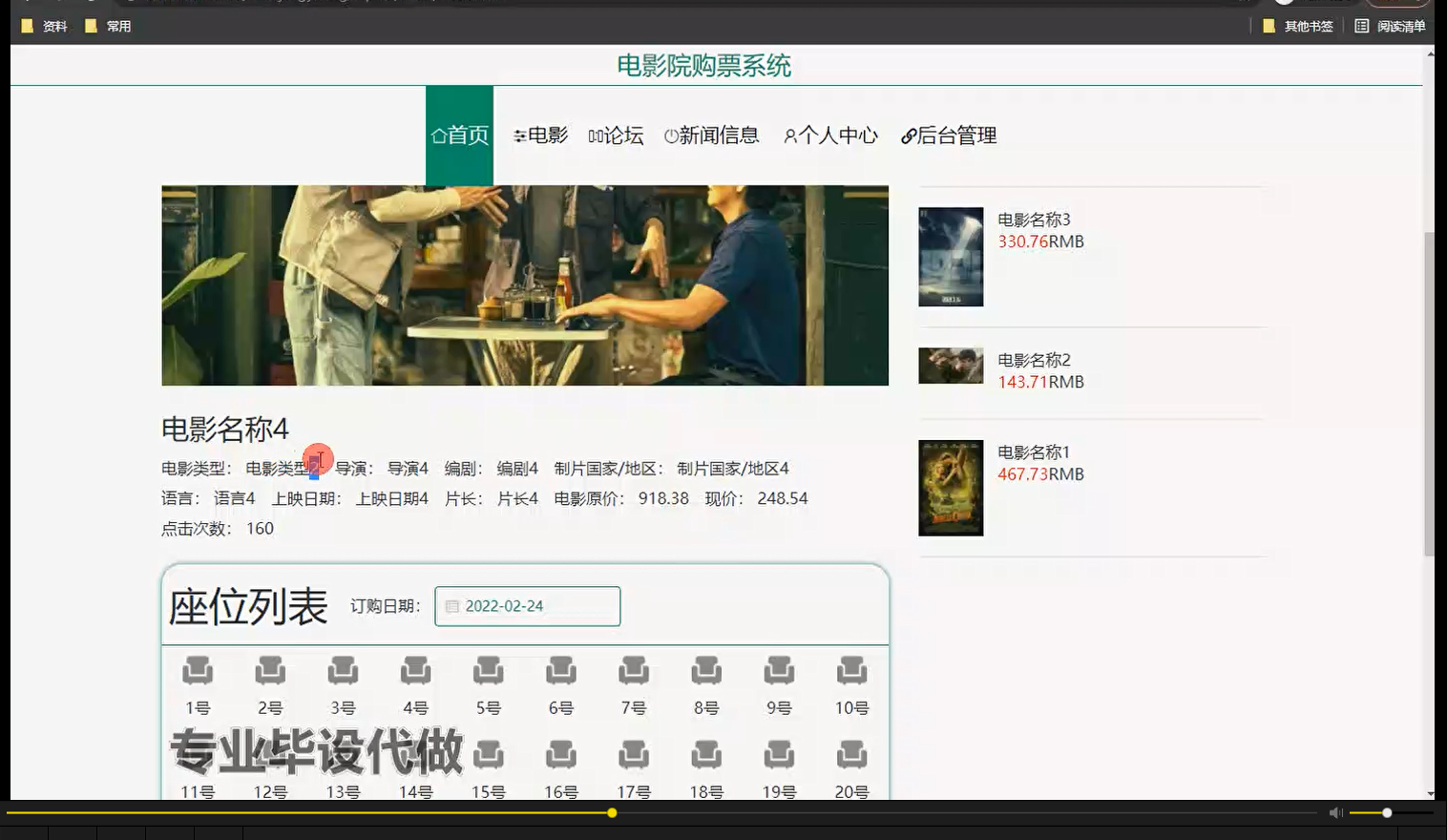Choose seat 19号 icon
Screen dimensions: 1447x840
[x=779, y=754]
